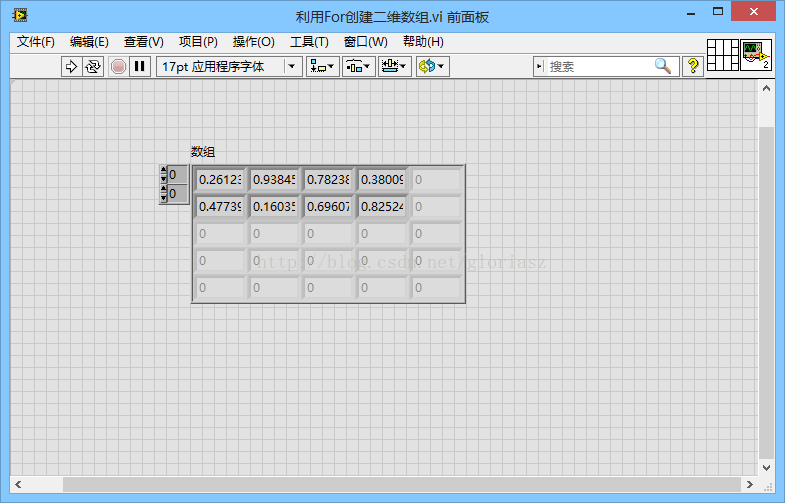This screenshot has height=503, width=785.
Task: Increment the row index of the array
Action: coord(163,171)
